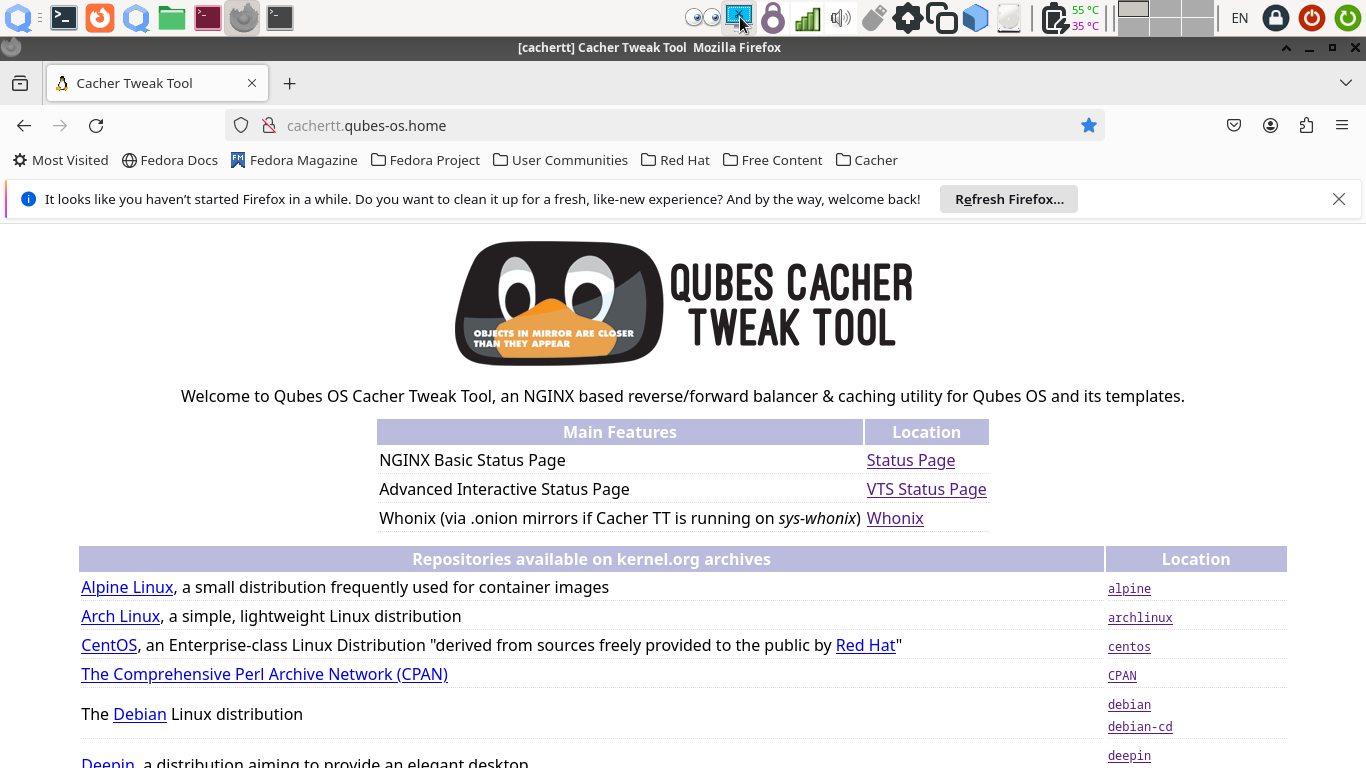Click the Refresh Firefox button
The image size is (1366, 768).
[x=1009, y=199]
